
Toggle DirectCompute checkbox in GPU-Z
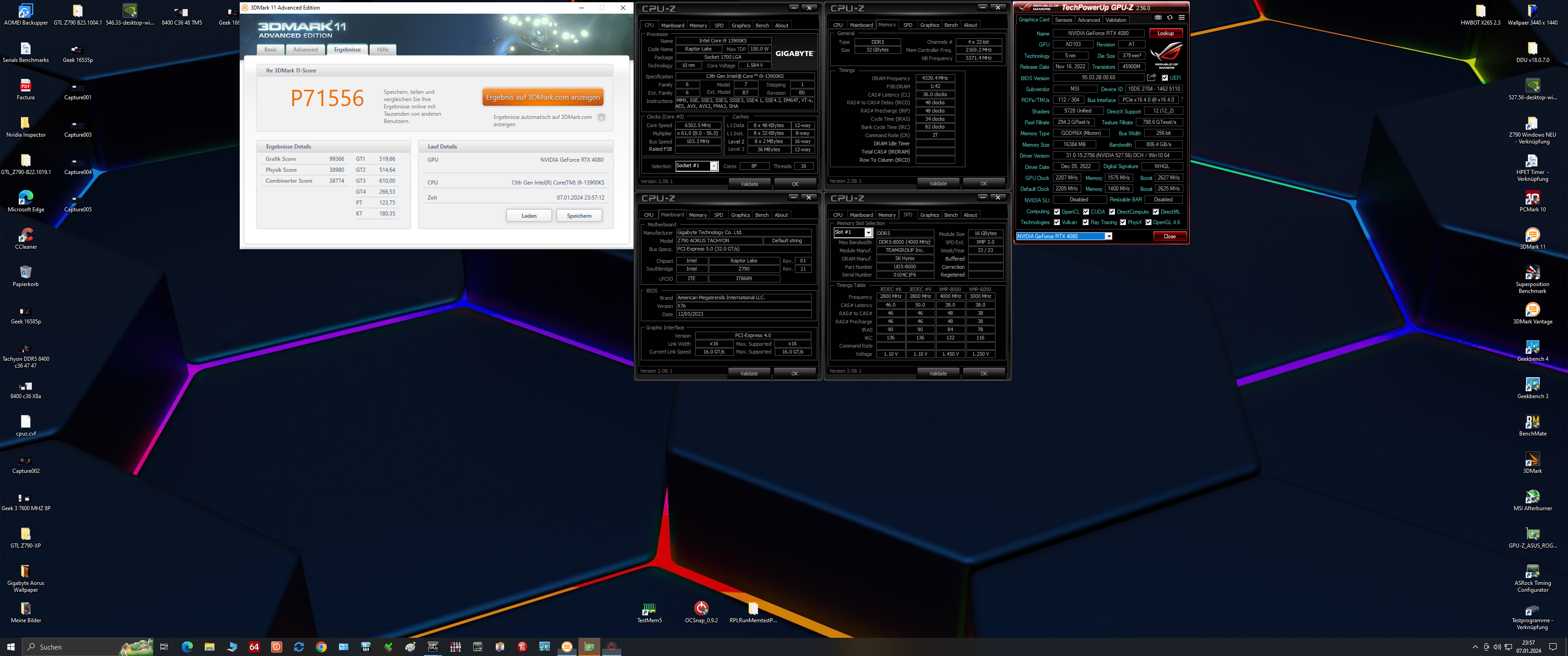tap(1112, 212)
